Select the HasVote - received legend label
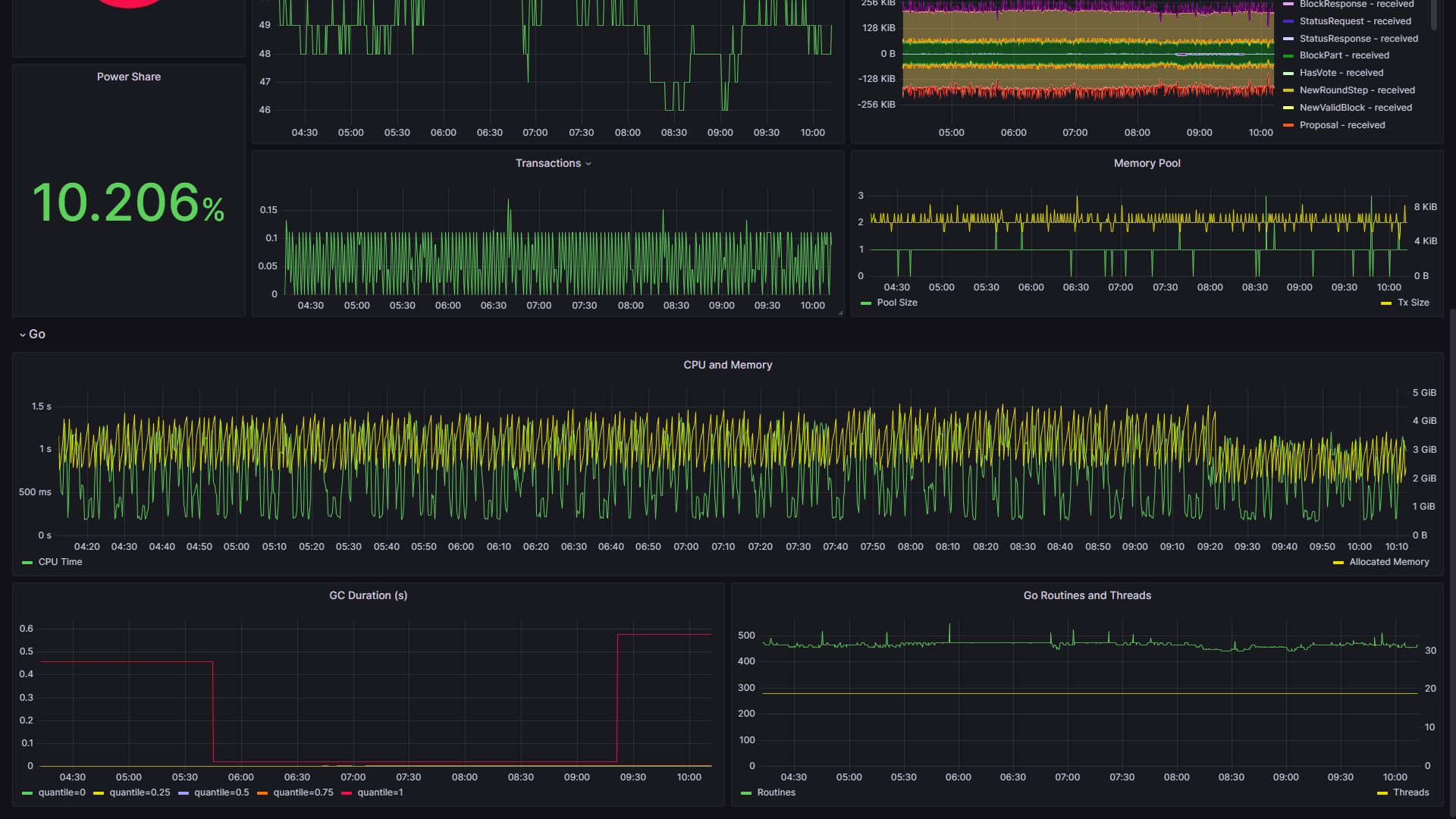Screen dimensions: 1456x819 (x=1341, y=73)
